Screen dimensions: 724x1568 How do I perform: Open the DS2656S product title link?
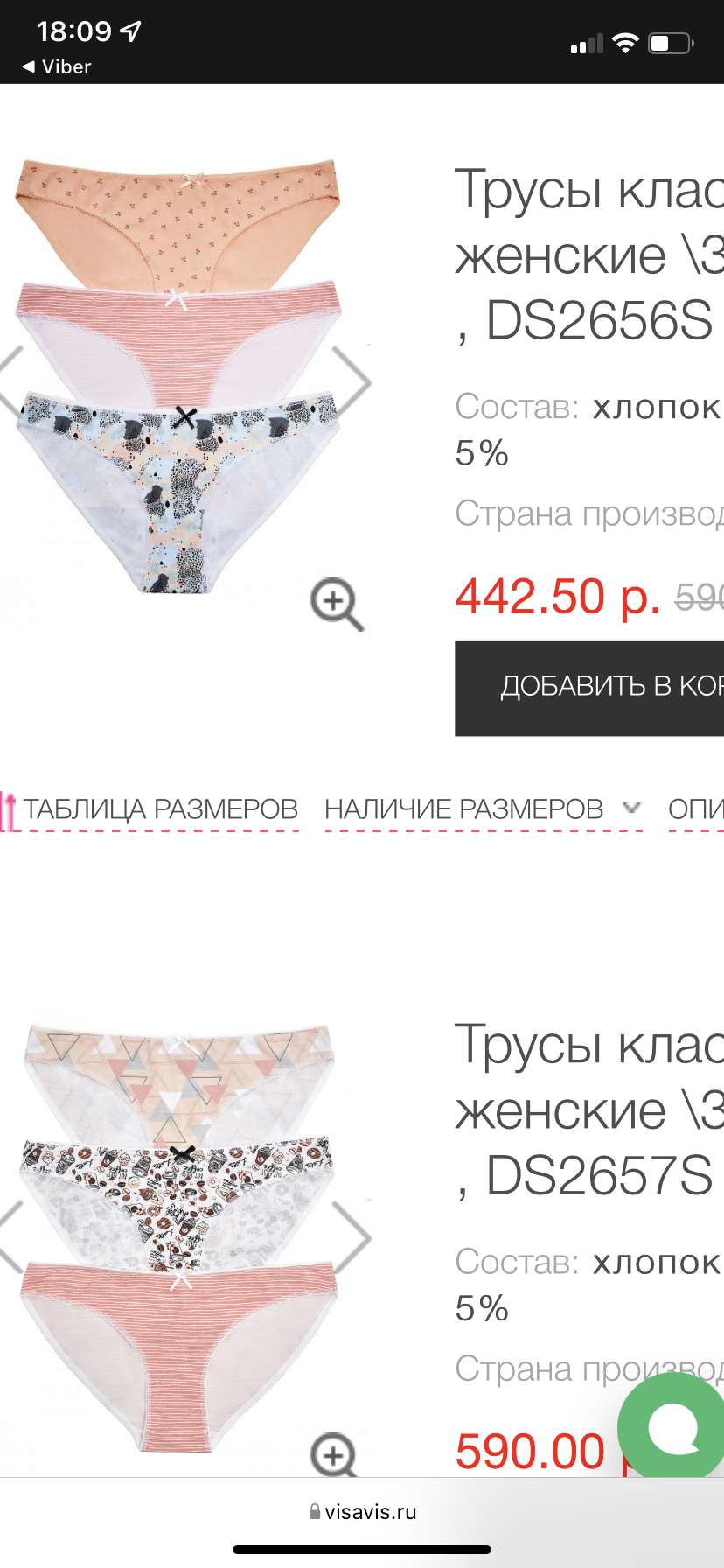pos(589,255)
